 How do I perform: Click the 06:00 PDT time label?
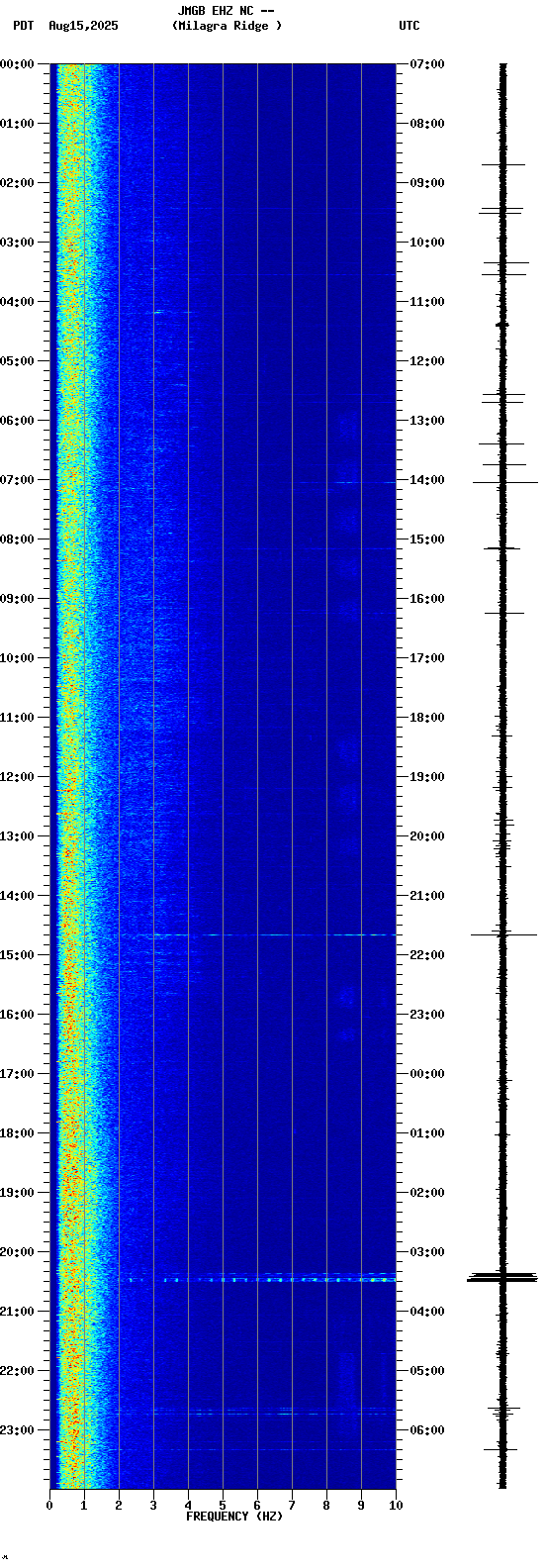click(x=18, y=421)
